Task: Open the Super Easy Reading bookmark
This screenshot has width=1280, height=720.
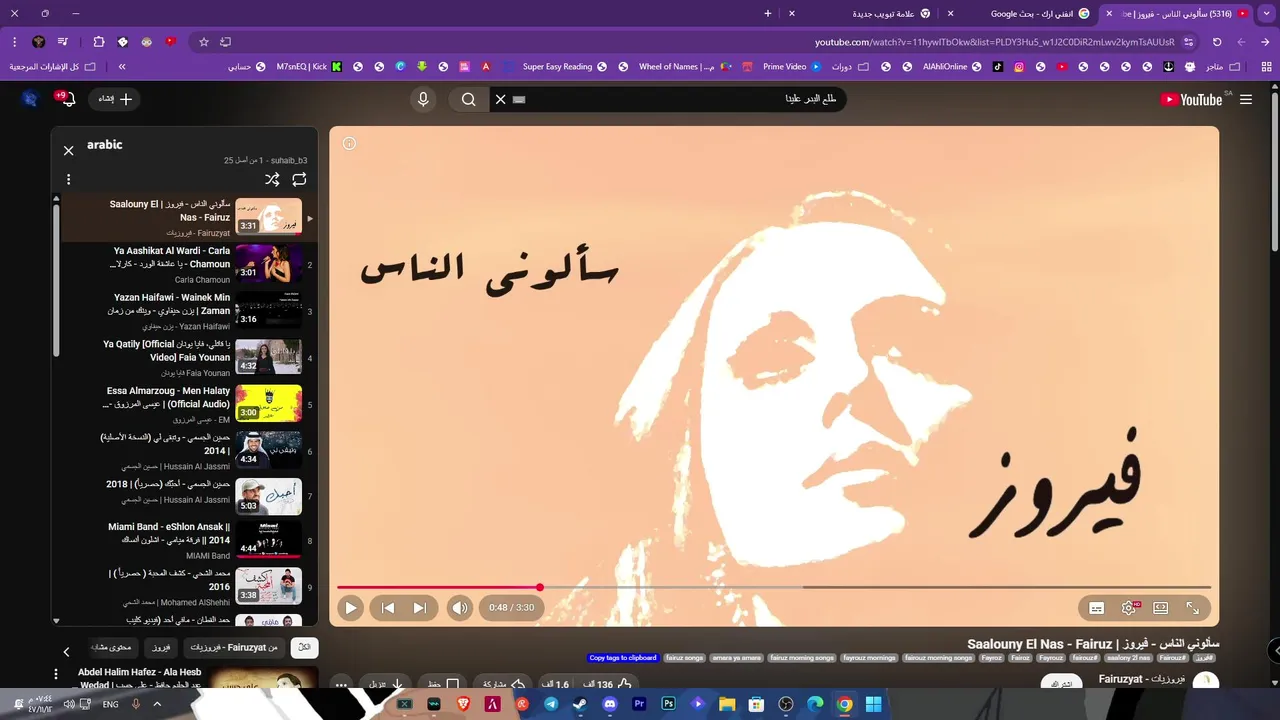Action: 565,67
